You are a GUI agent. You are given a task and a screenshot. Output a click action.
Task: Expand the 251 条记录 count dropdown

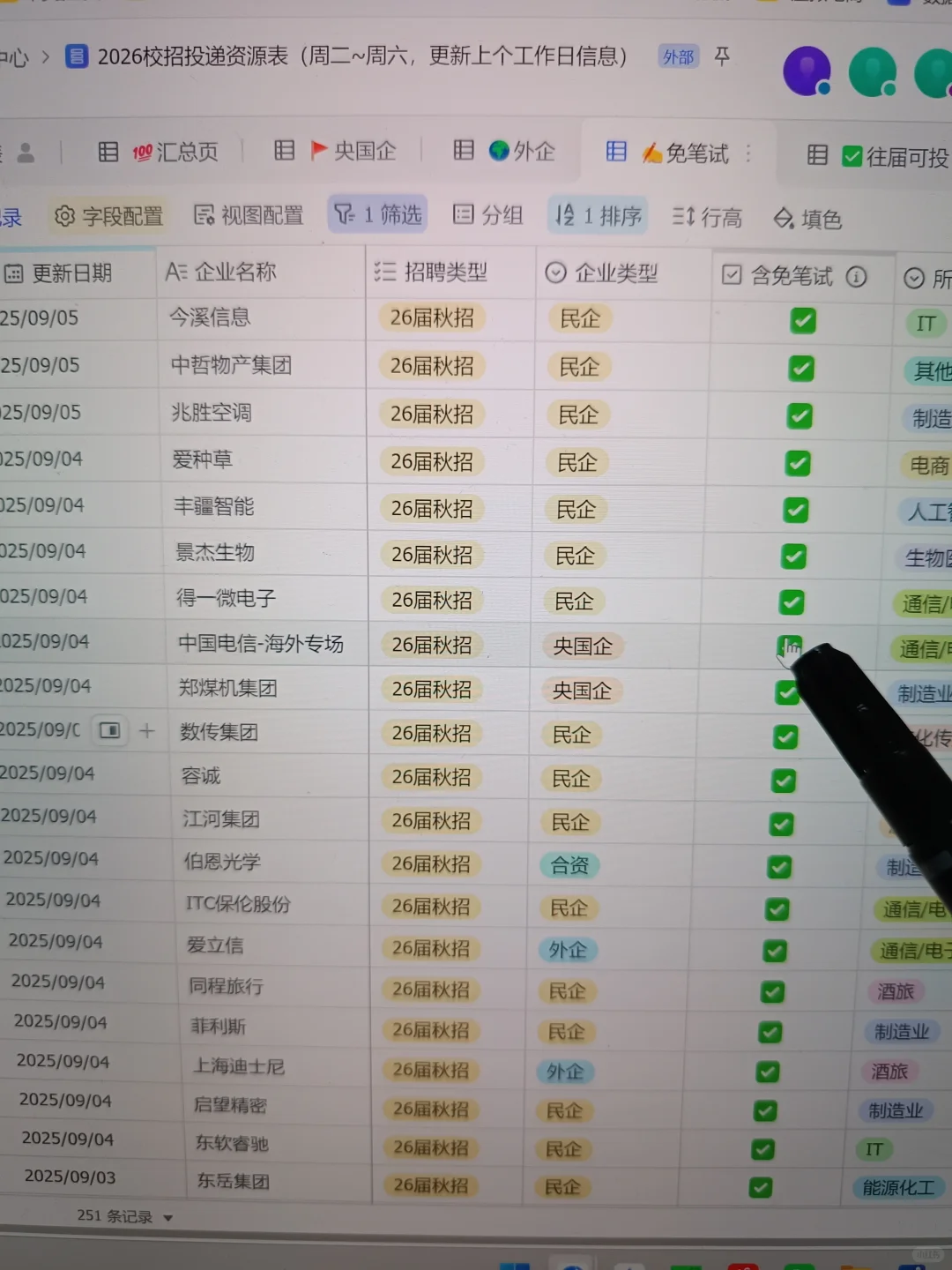[125, 1216]
